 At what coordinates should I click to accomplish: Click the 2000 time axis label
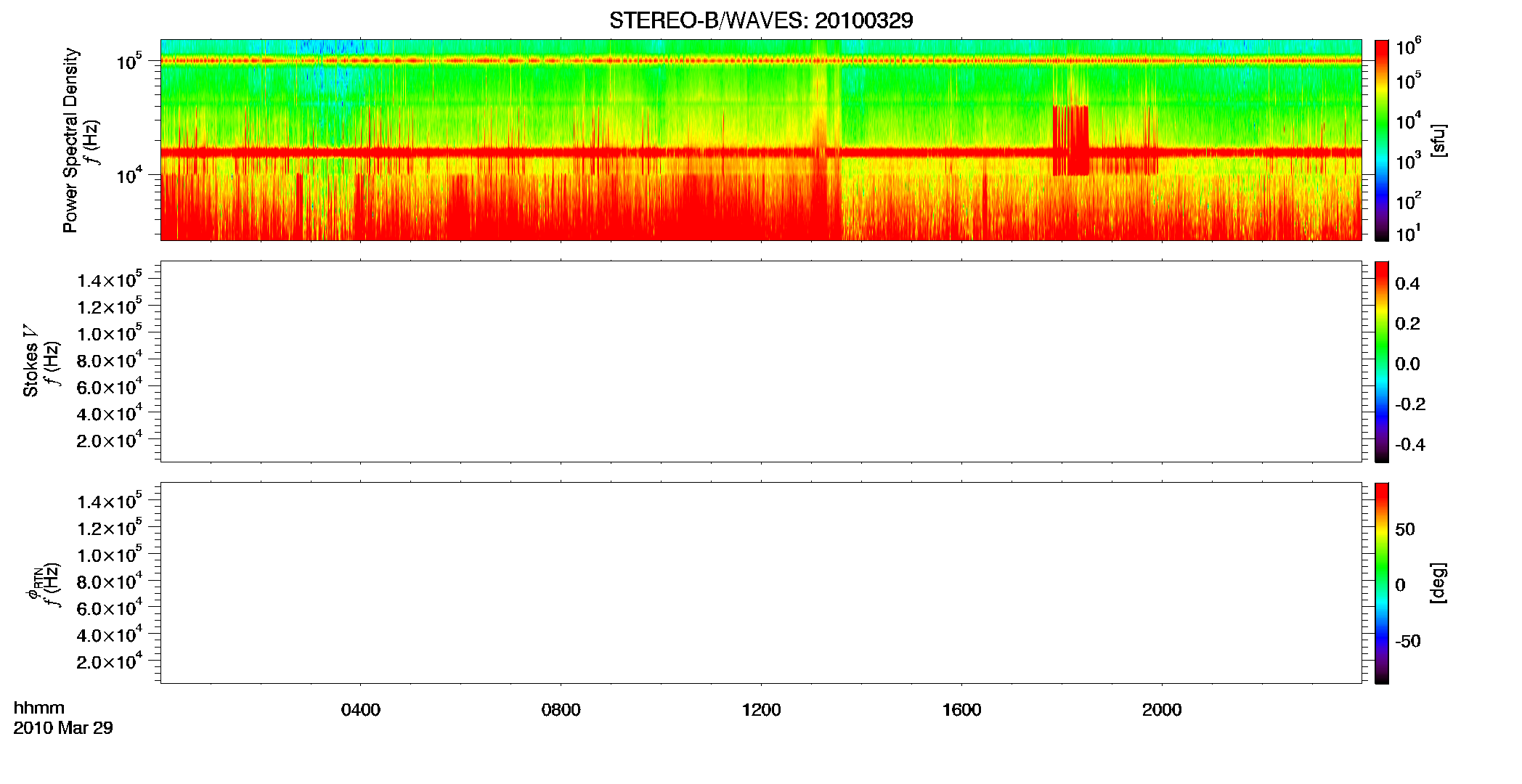(x=1162, y=710)
